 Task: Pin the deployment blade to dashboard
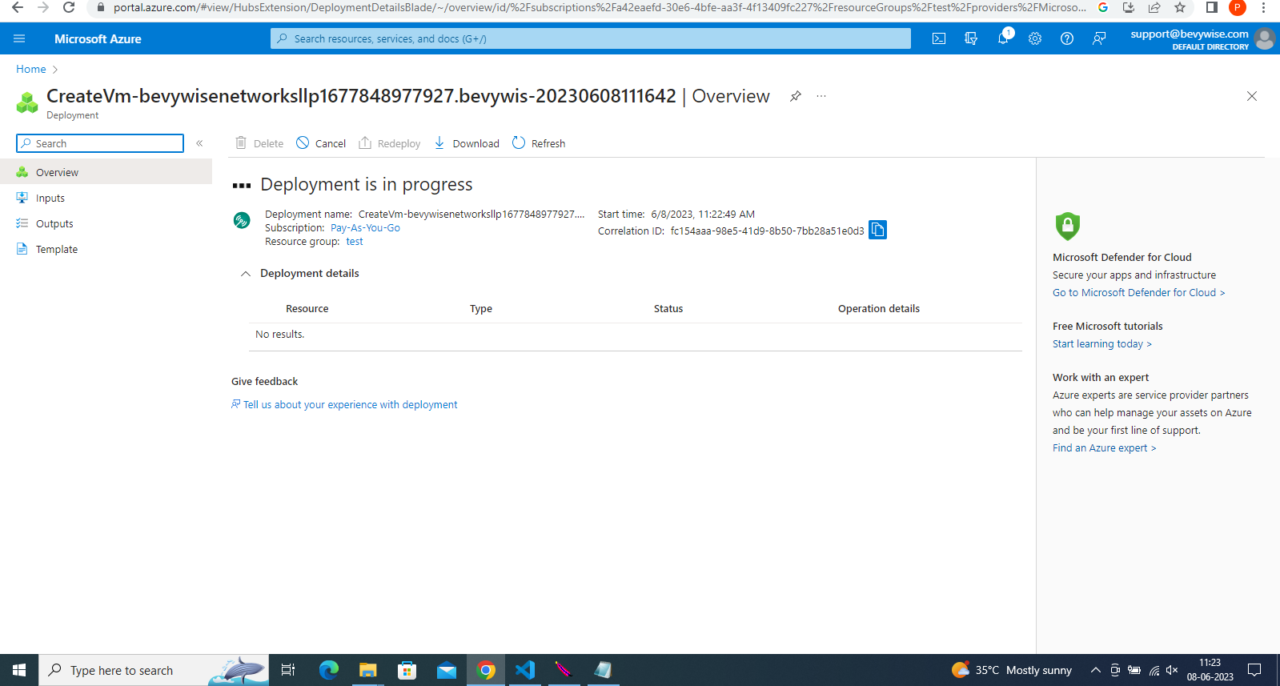[x=795, y=96]
